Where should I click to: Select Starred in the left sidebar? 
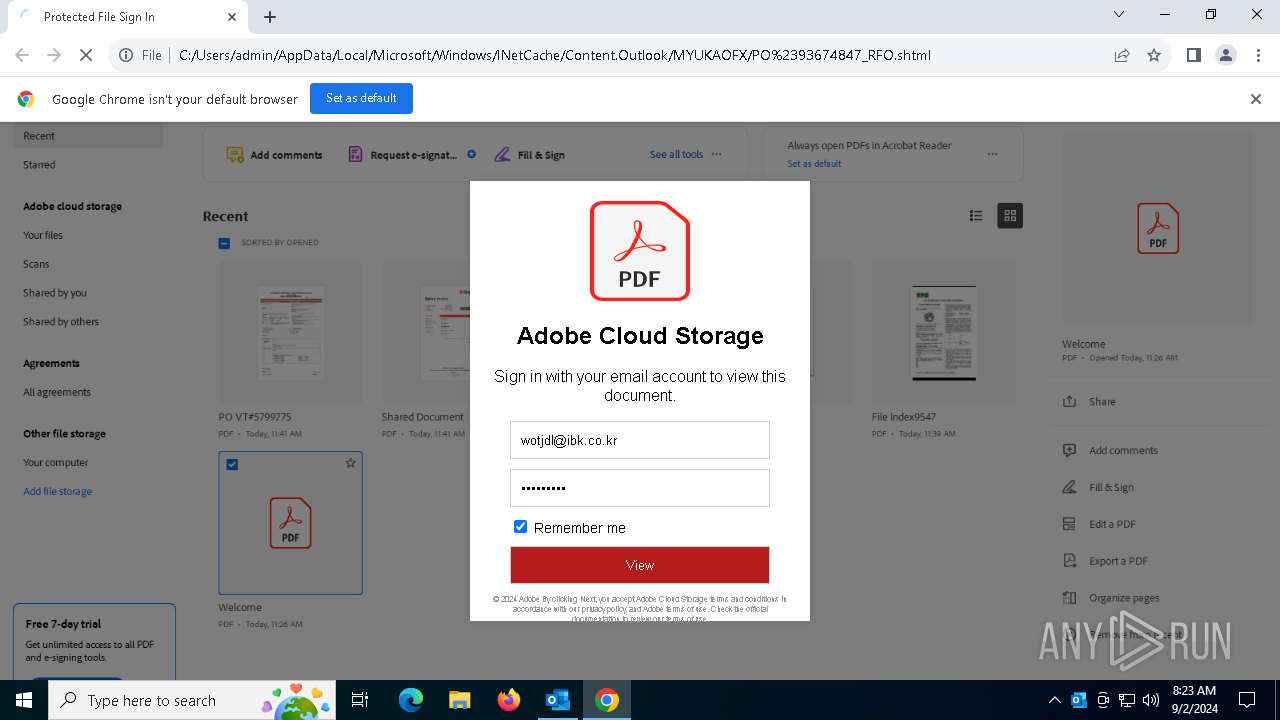pos(39,165)
